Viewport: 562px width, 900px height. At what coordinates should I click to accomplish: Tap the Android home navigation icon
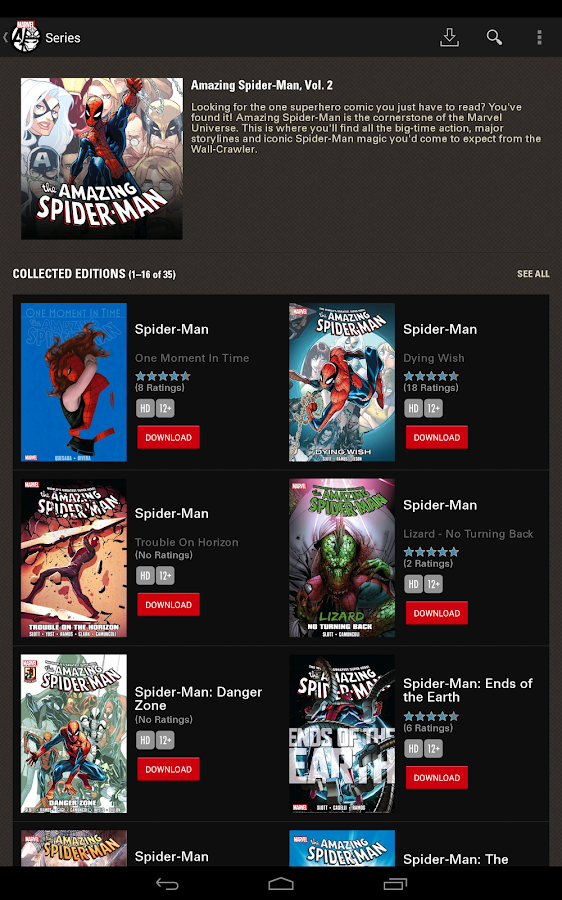coord(281,883)
